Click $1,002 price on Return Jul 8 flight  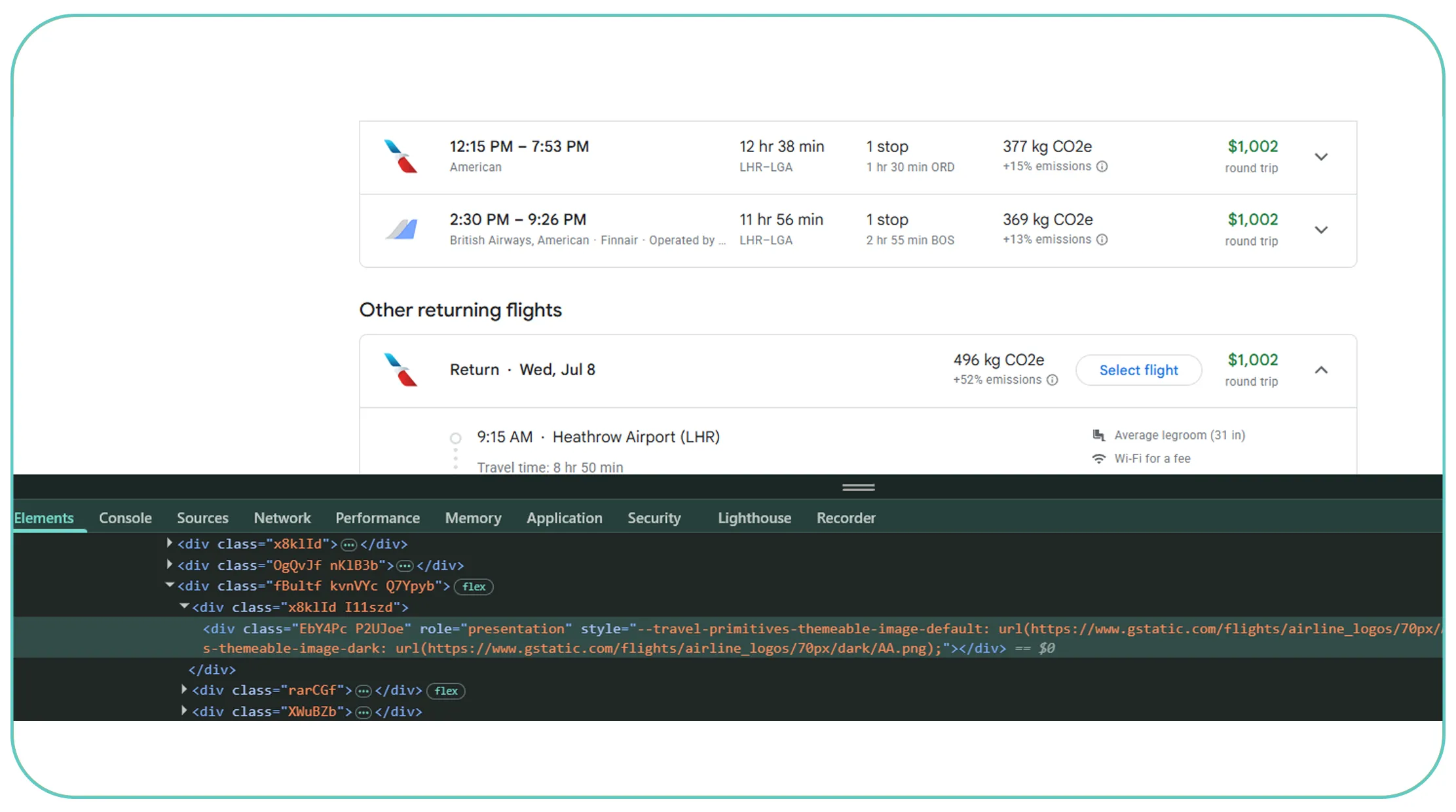[x=1252, y=360]
